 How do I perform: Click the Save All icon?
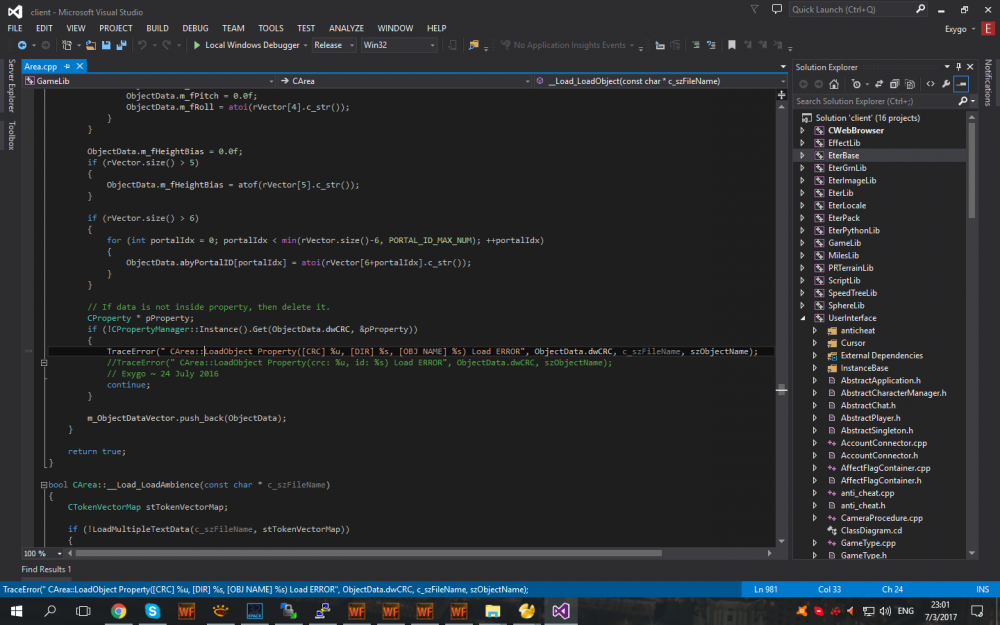point(121,45)
